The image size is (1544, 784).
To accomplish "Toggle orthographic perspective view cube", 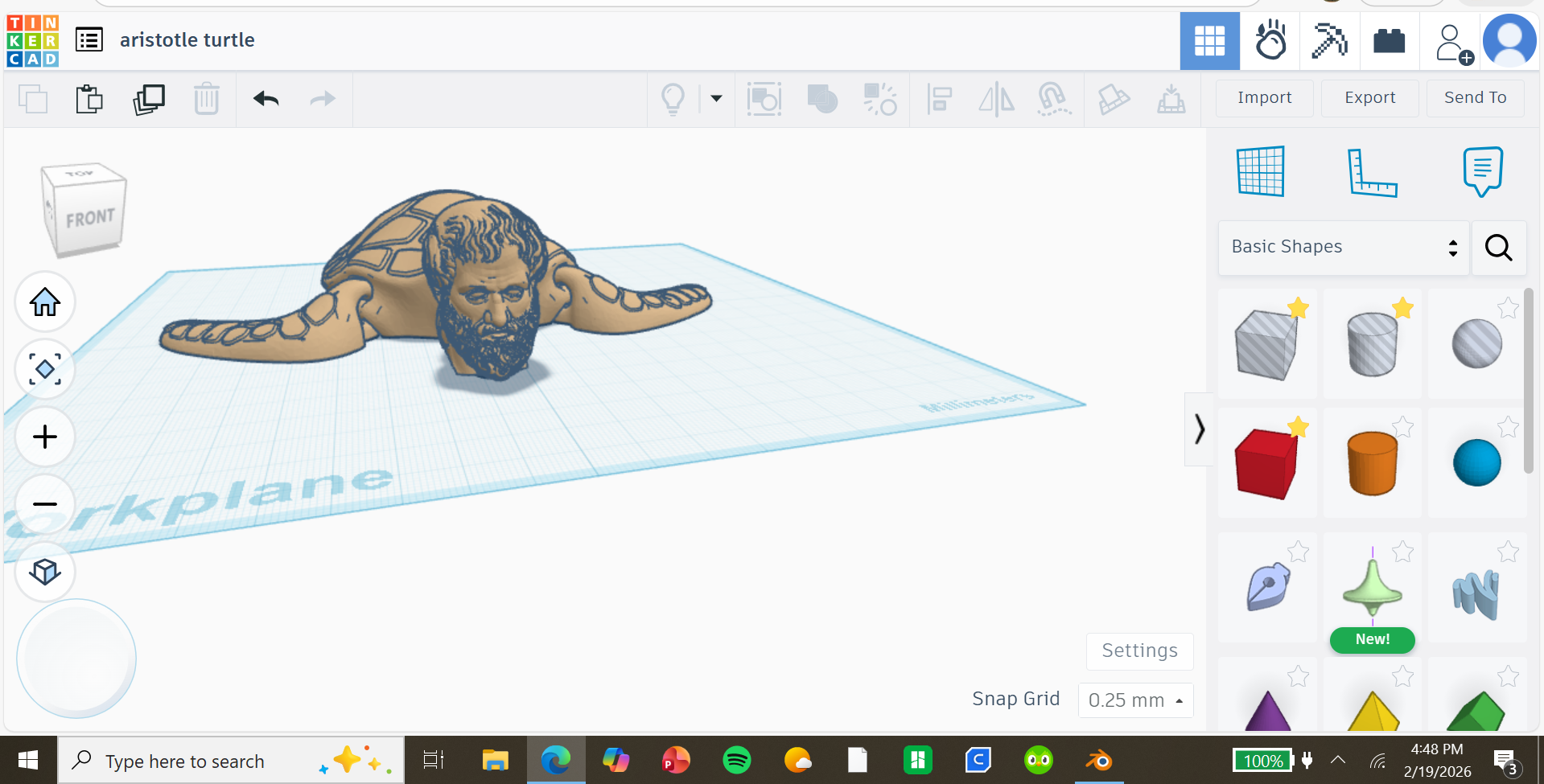I will [45, 572].
